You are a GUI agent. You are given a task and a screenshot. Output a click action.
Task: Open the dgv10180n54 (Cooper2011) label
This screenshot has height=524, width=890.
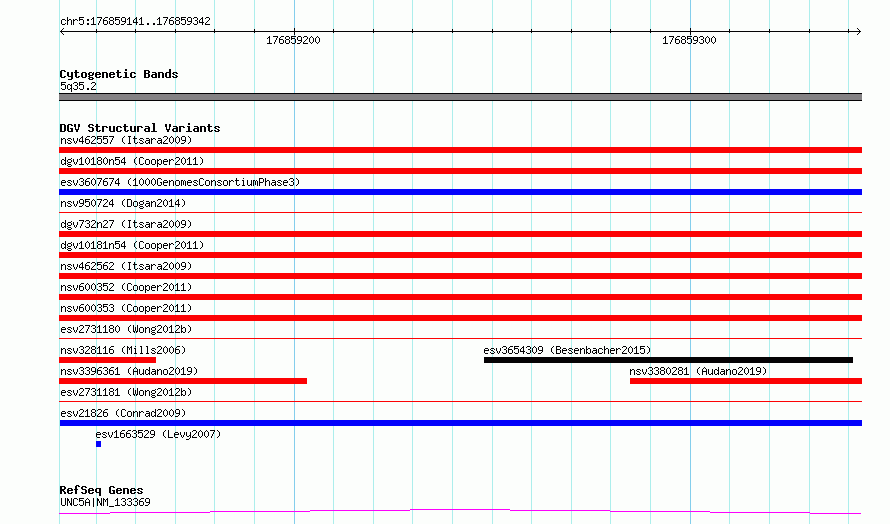click(132, 161)
